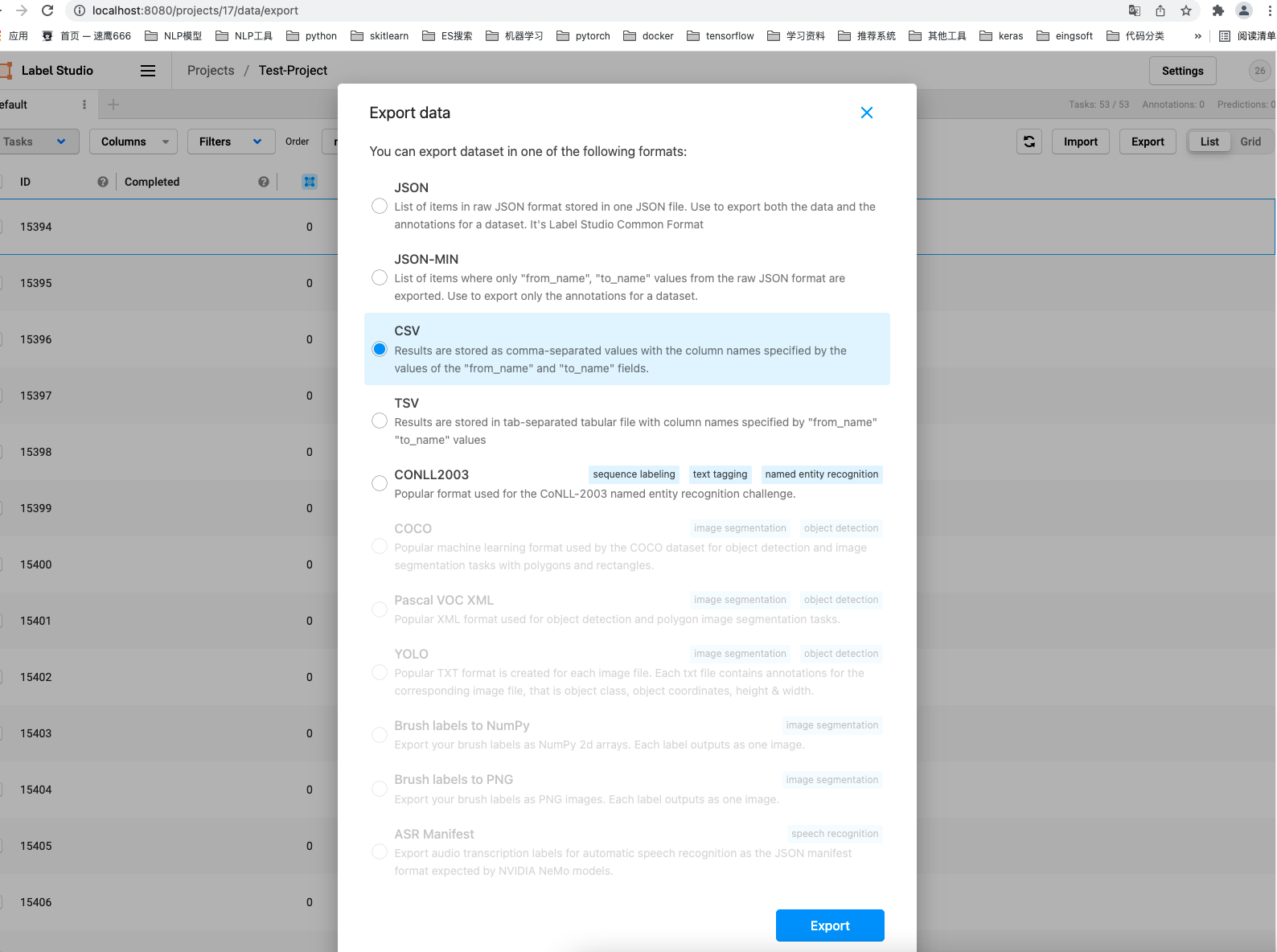Expand the Columns dropdown
The image size is (1277, 952).
(x=133, y=142)
